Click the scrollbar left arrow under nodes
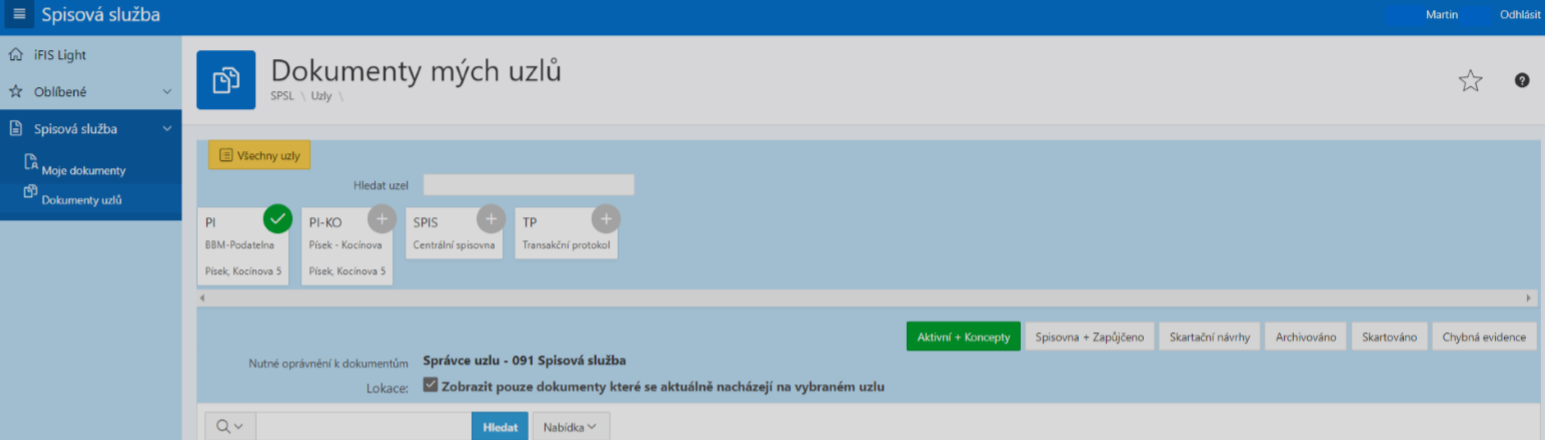Image resolution: width=1545 pixels, height=440 pixels. pos(203,298)
